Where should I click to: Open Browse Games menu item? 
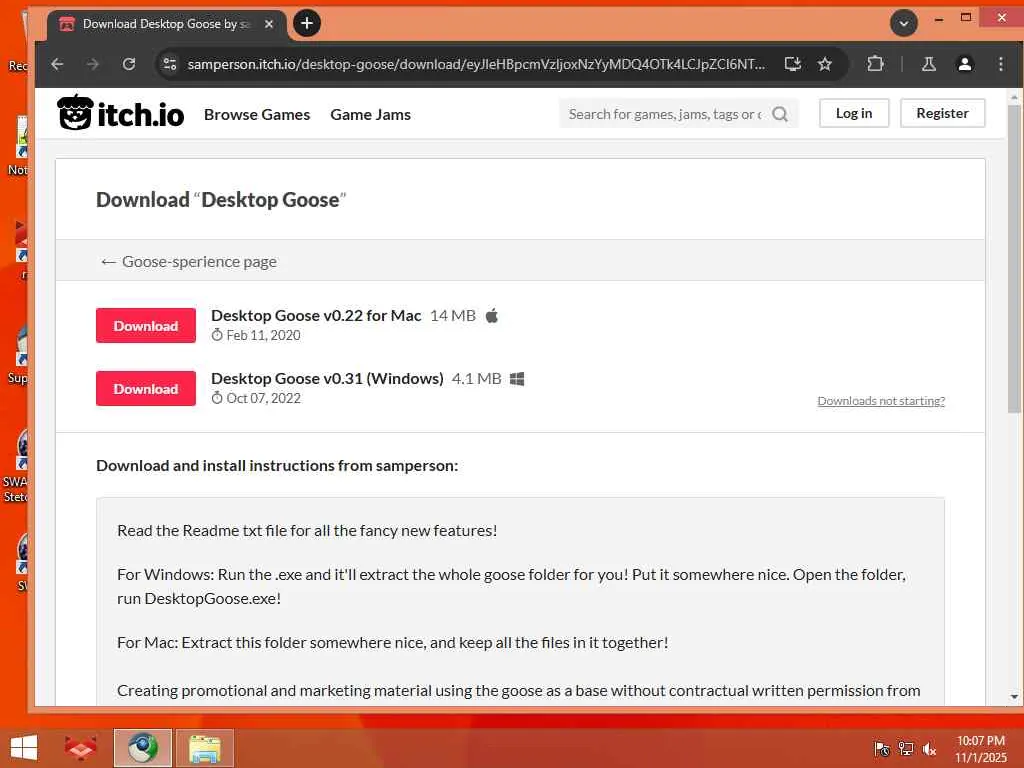coord(257,114)
